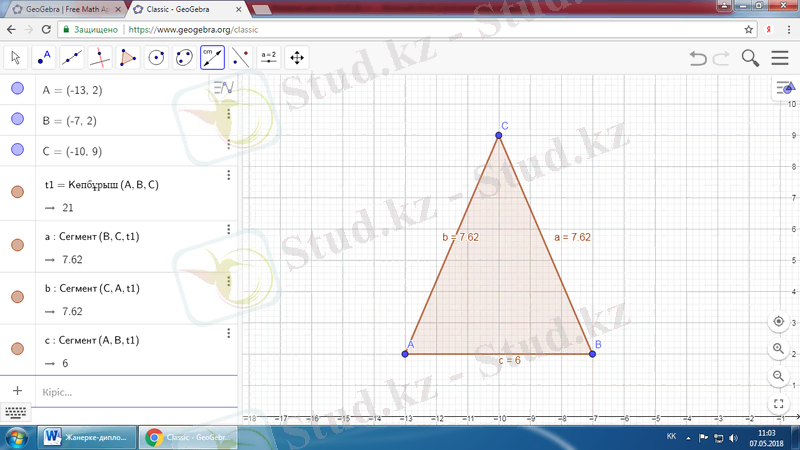Select the c : Сегмент (A, B, t1) row
Screen dimensions: 800x450
coord(119,350)
